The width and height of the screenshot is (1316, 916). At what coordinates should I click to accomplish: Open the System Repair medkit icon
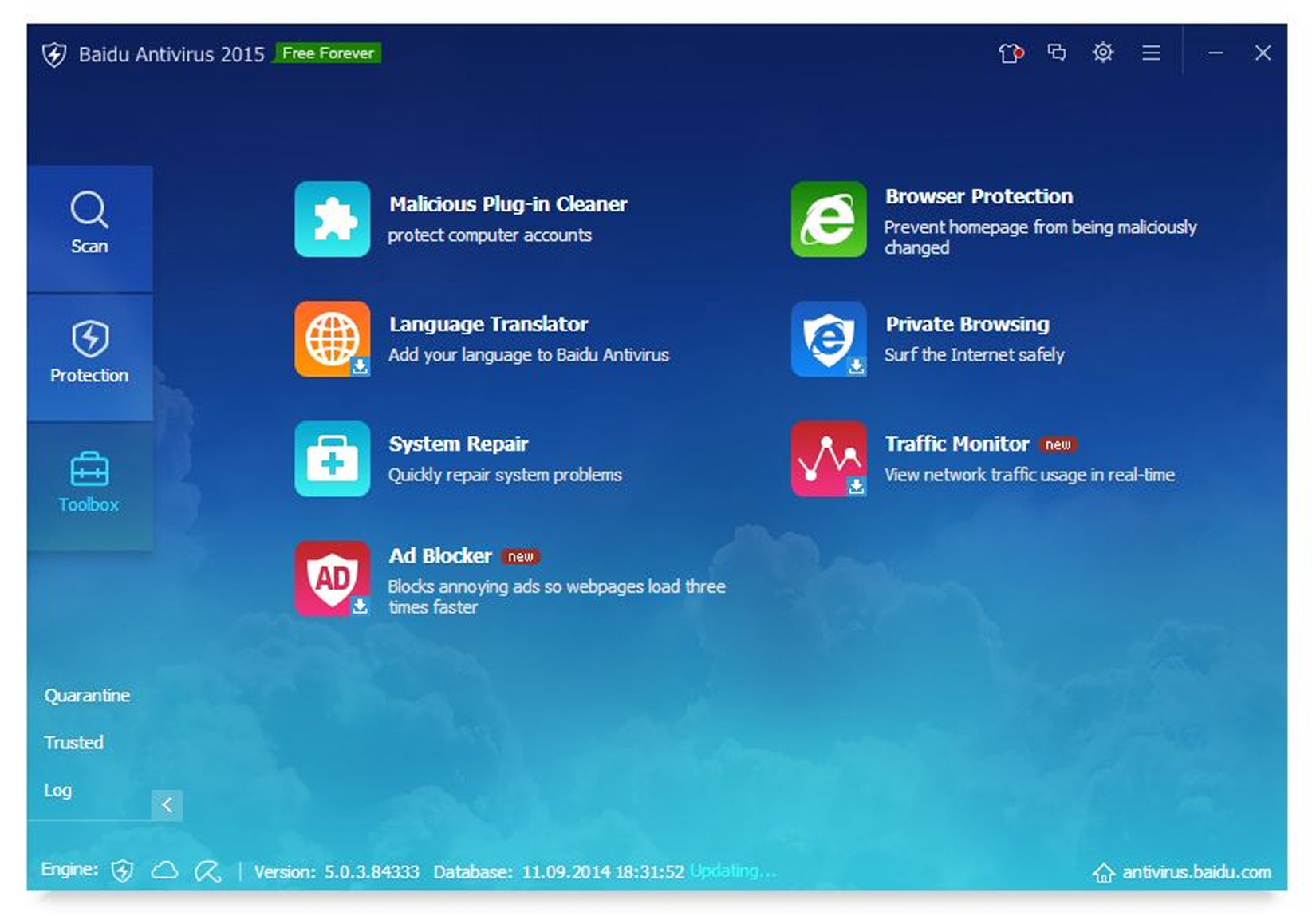click(332, 459)
